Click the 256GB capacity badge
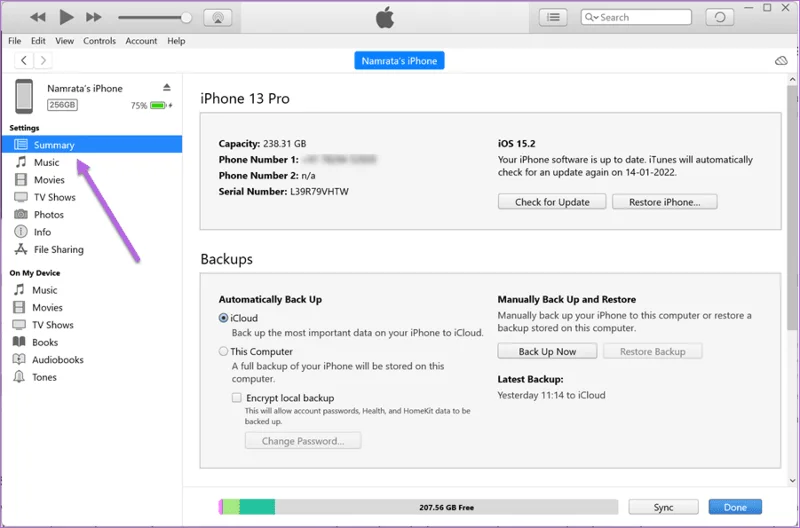 click(62, 105)
